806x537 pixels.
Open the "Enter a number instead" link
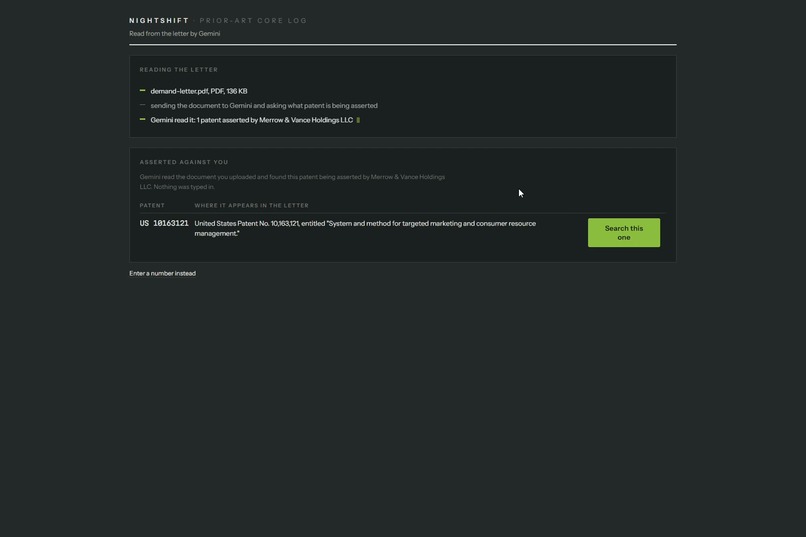coord(162,273)
